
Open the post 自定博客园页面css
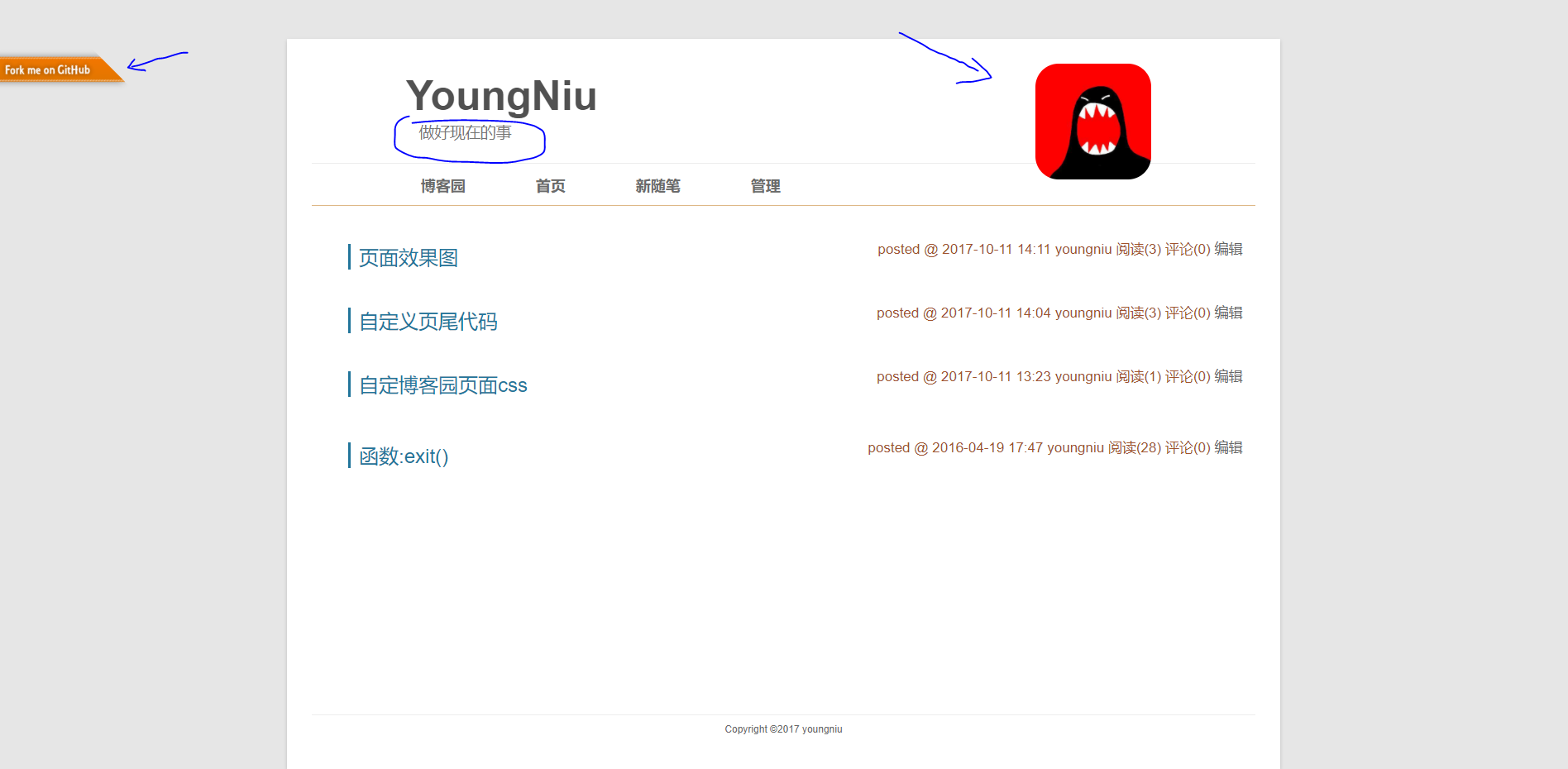click(443, 385)
